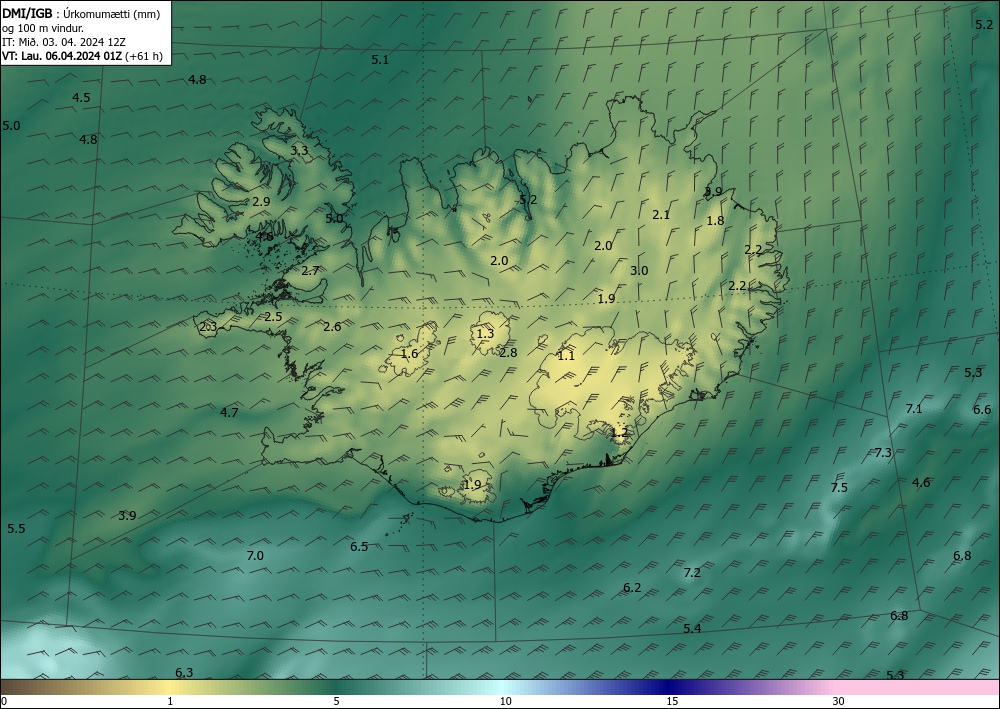Click the 4.7 value over the sea

(x=229, y=413)
